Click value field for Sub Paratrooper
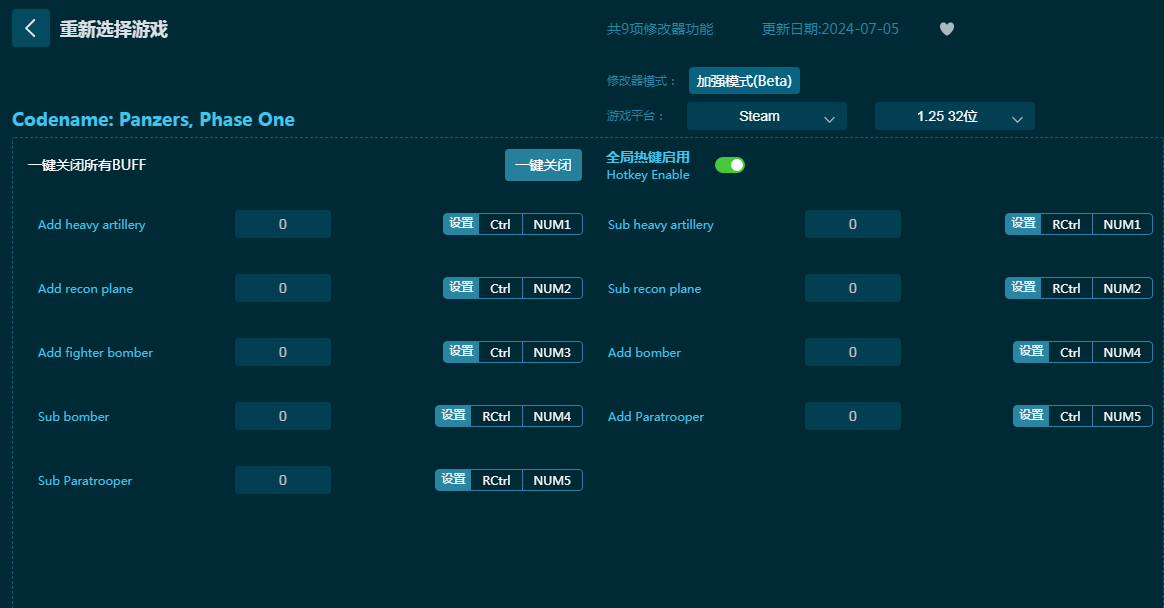1164x608 pixels. click(x=283, y=480)
